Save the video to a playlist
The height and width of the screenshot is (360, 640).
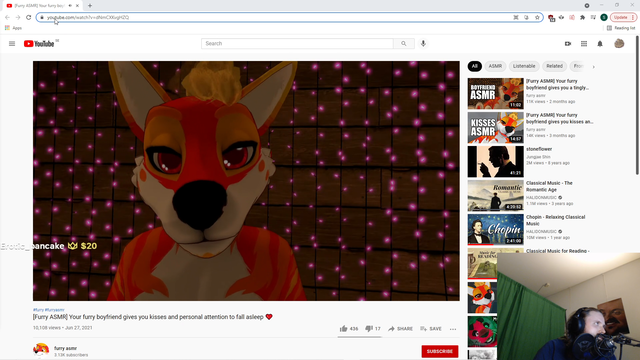tap(431, 329)
